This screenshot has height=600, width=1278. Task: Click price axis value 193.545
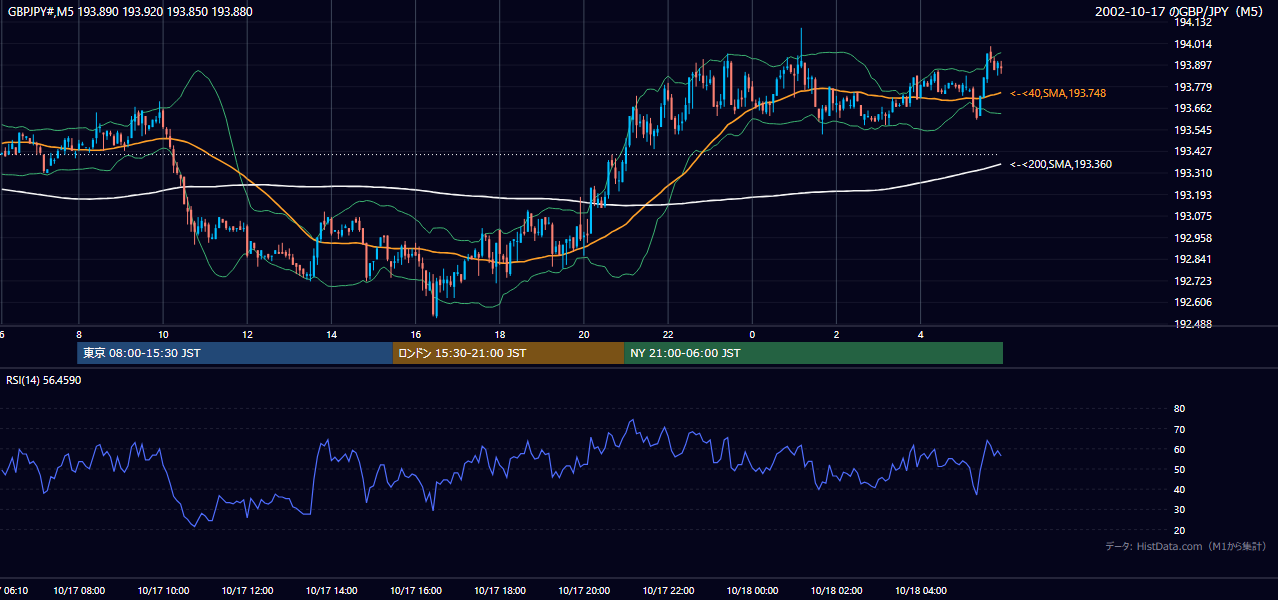pyautogui.click(x=1193, y=130)
